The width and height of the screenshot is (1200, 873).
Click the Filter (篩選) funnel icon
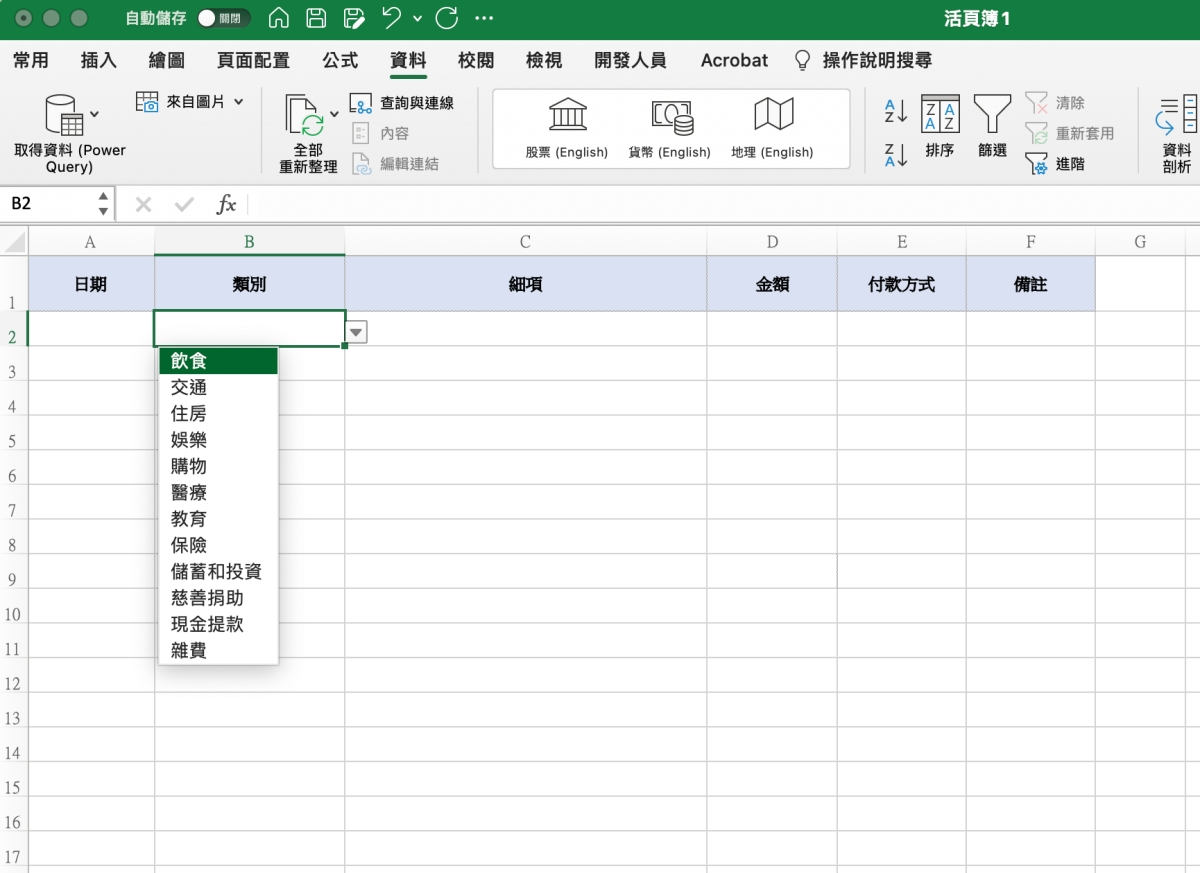[x=992, y=115]
